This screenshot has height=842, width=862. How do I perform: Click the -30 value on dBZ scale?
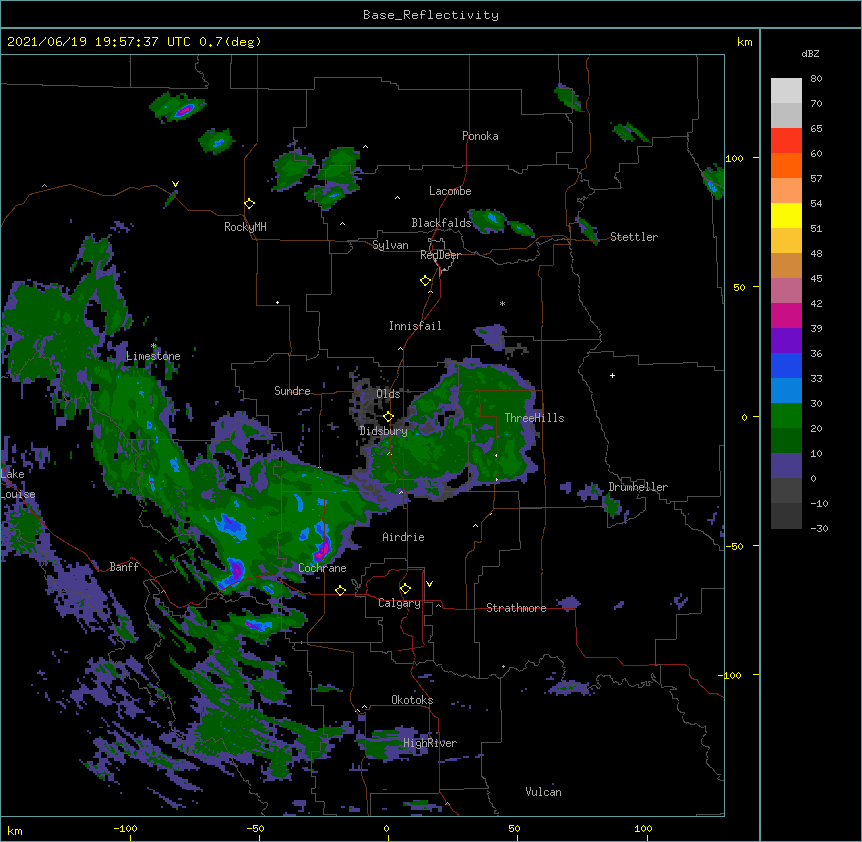click(x=819, y=528)
